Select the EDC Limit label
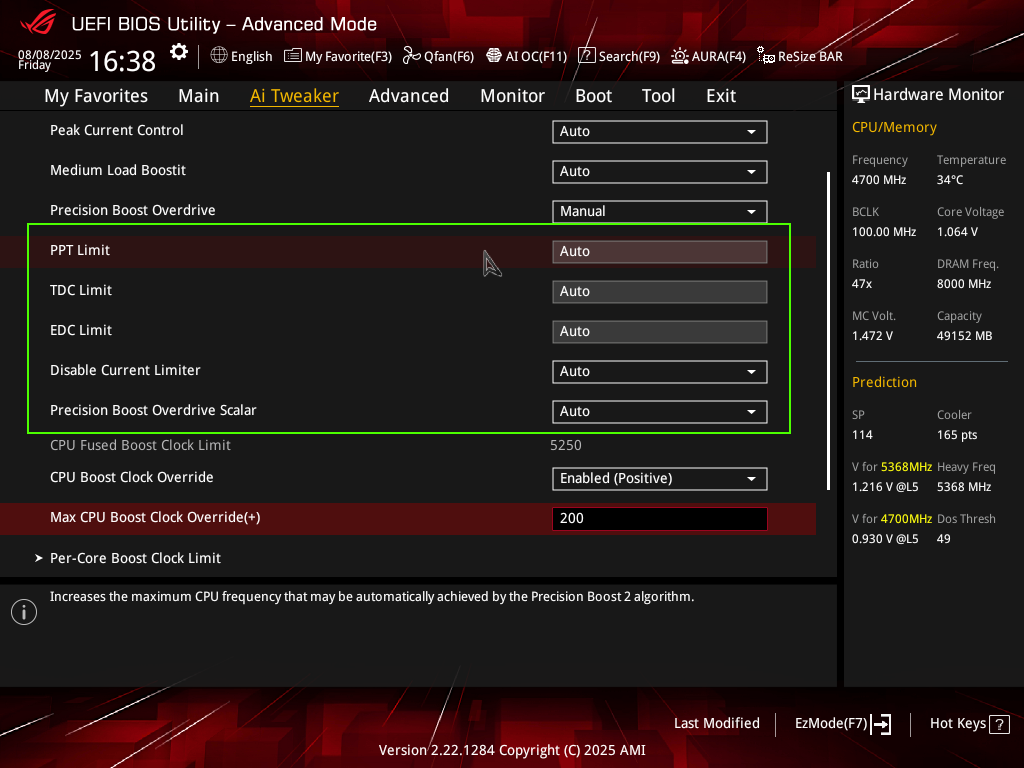 click(x=81, y=330)
